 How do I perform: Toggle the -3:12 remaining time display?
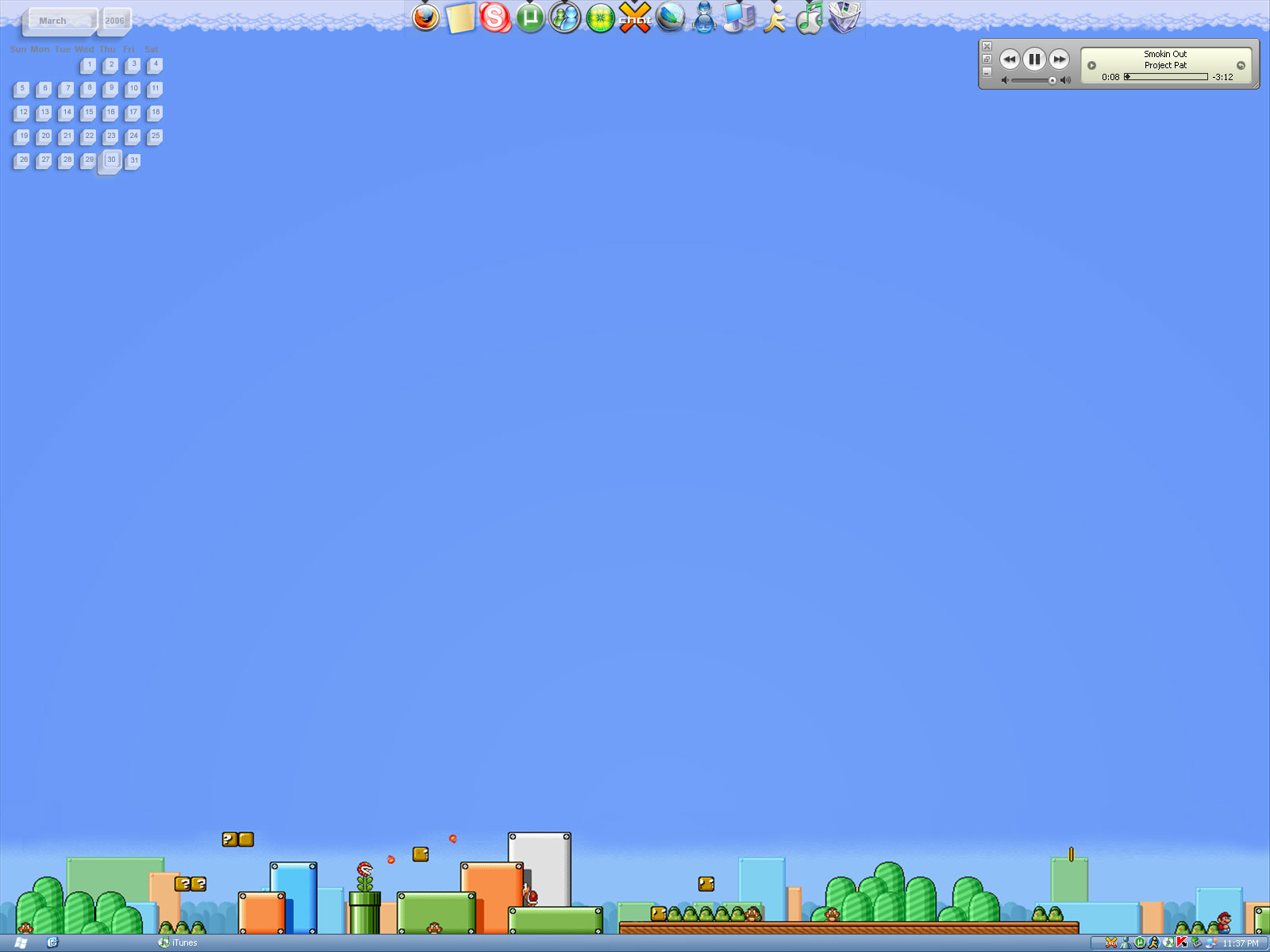pos(1222,78)
